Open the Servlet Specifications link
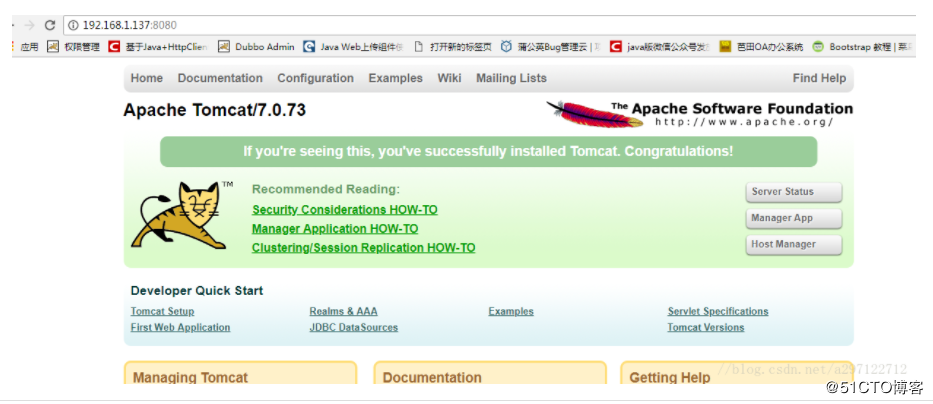The image size is (933, 404). [x=718, y=311]
